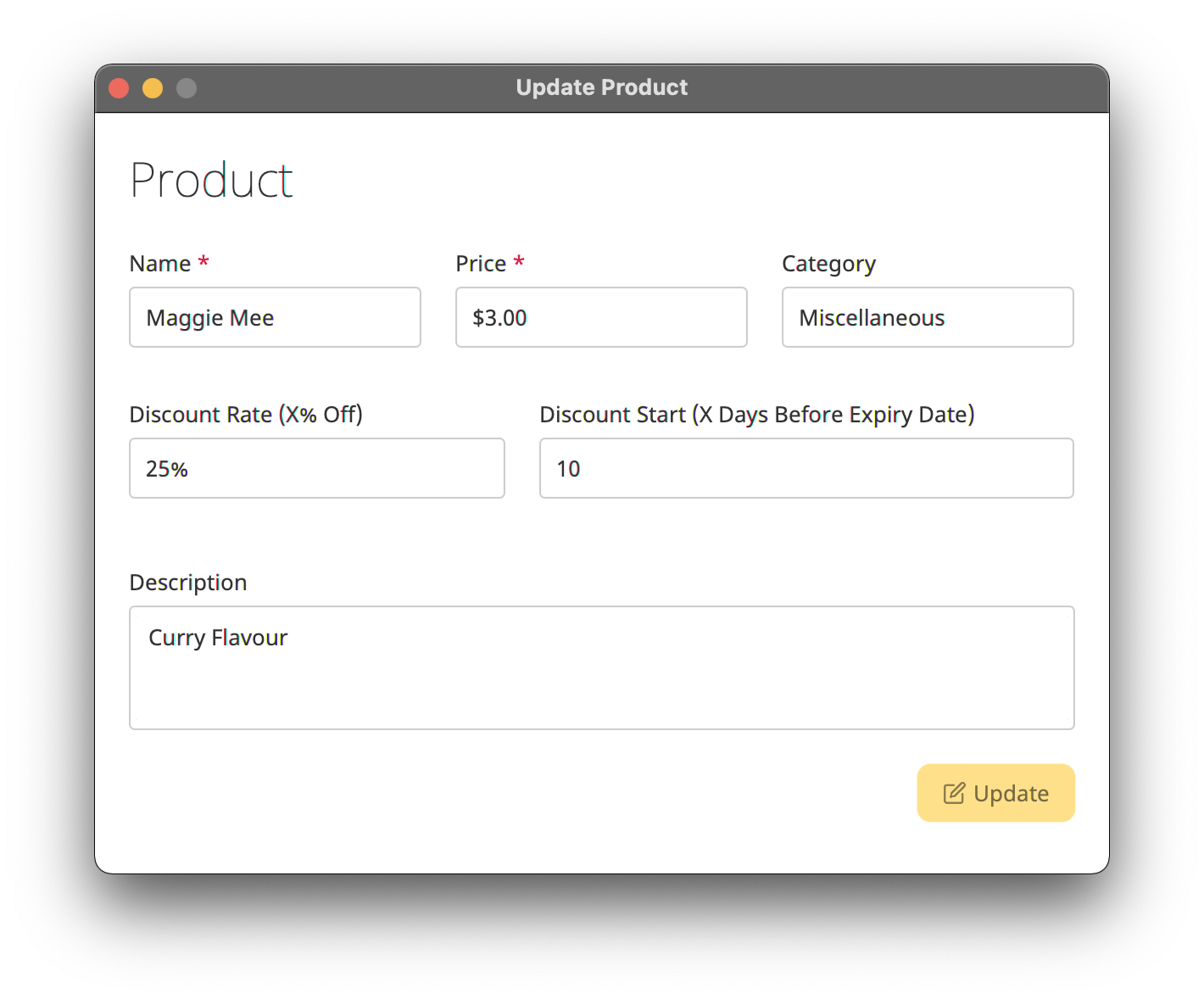Image resolution: width=1204 pixels, height=999 pixels.
Task: Click the Update Product title bar text
Action: click(601, 87)
